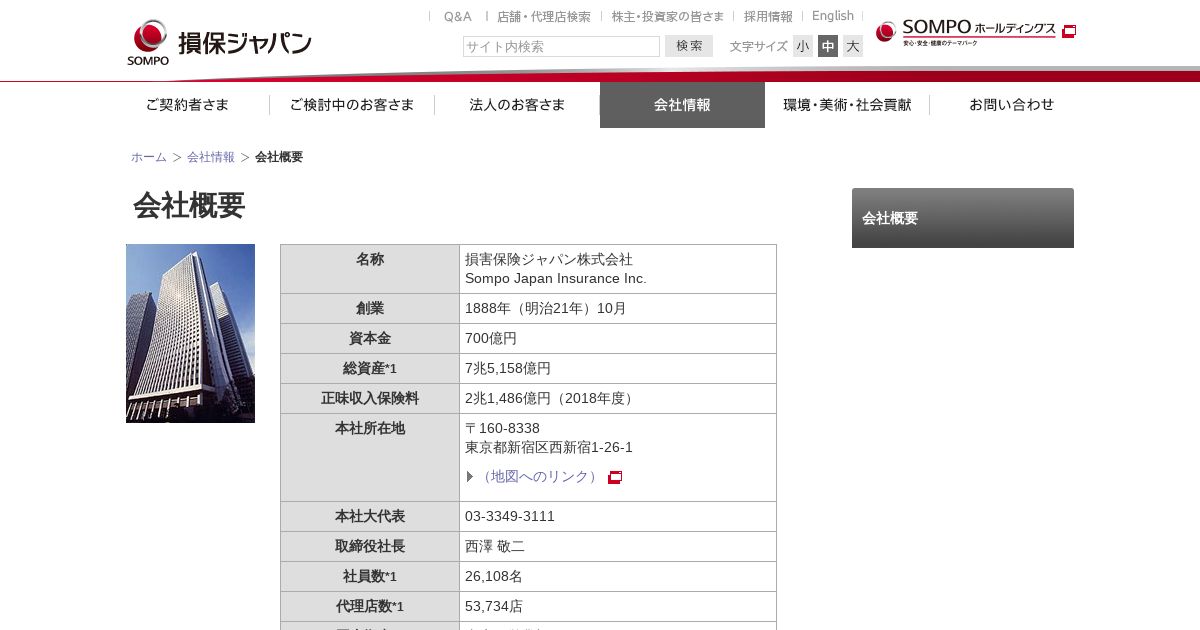The width and height of the screenshot is (1200, 630).
Task: Click the 文字サイズ label
Action: pos(759,46)
